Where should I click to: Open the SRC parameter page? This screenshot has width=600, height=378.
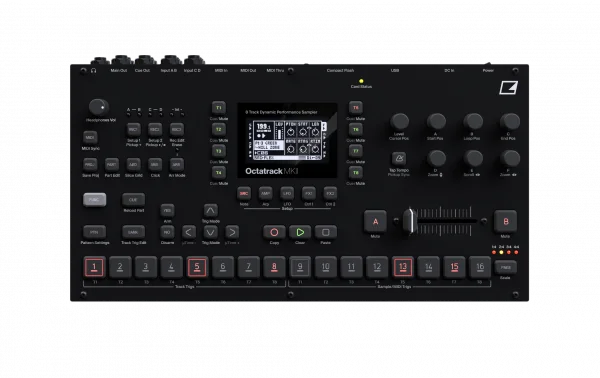tap(244, 193)
